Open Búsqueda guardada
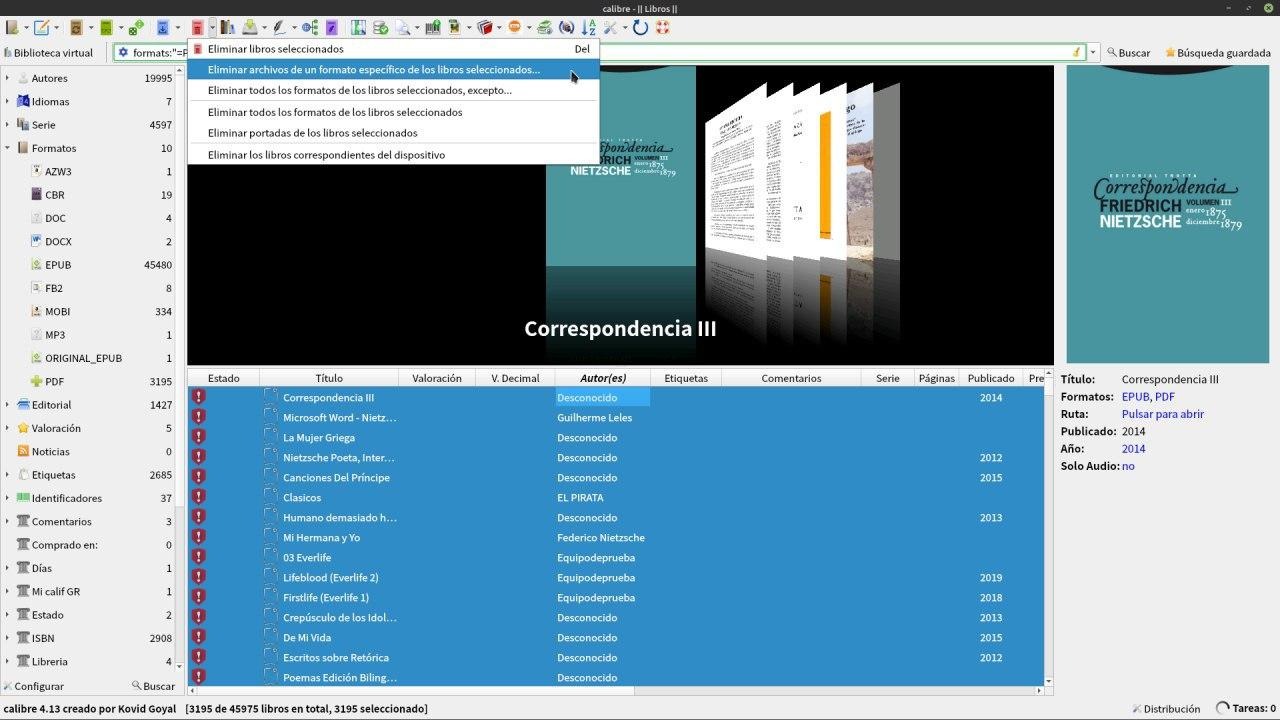The height and width of the screenshot is (720, 1280). pos(1217,53)
